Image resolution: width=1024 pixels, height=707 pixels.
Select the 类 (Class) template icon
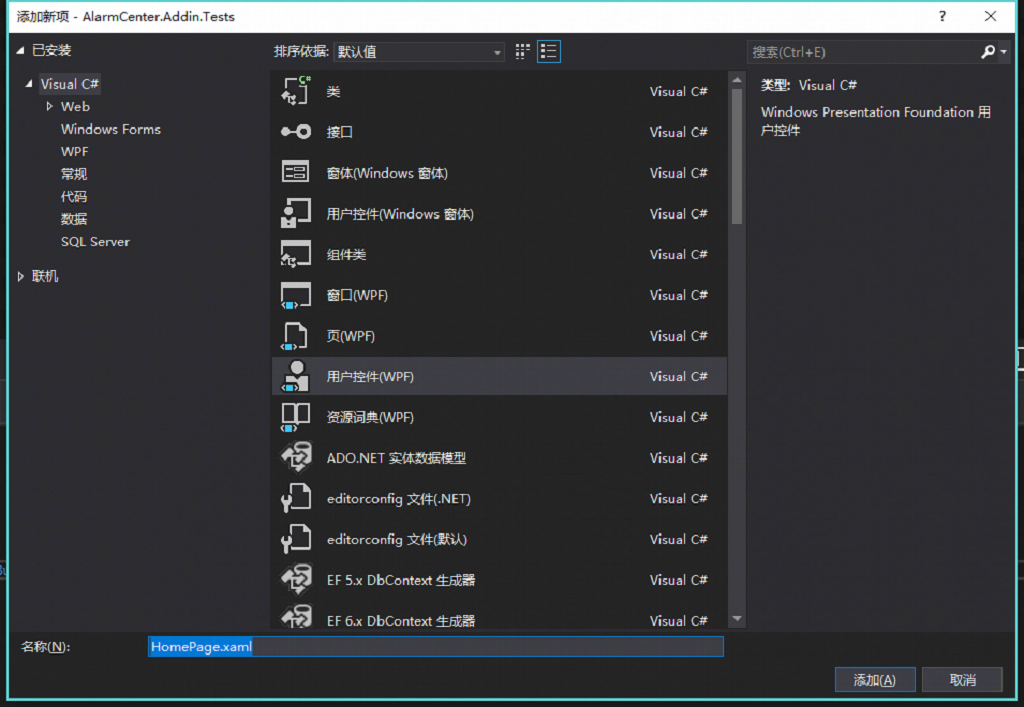tap(295, 91)
